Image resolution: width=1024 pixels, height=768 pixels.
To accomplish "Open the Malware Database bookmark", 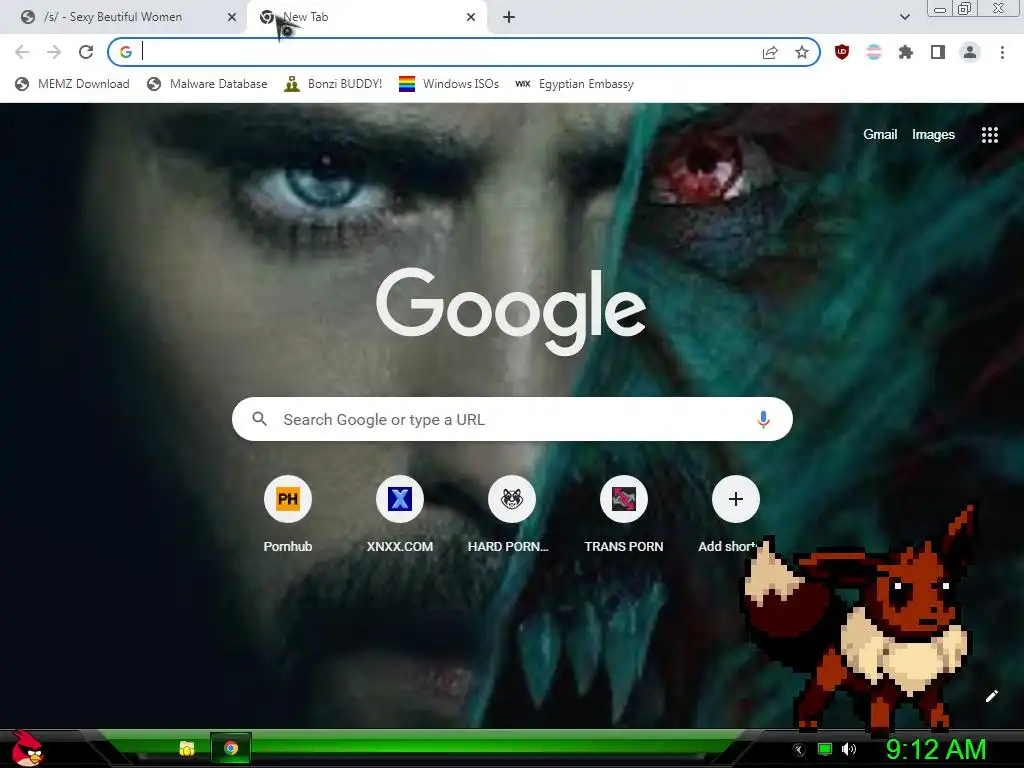I will point(208,84).
